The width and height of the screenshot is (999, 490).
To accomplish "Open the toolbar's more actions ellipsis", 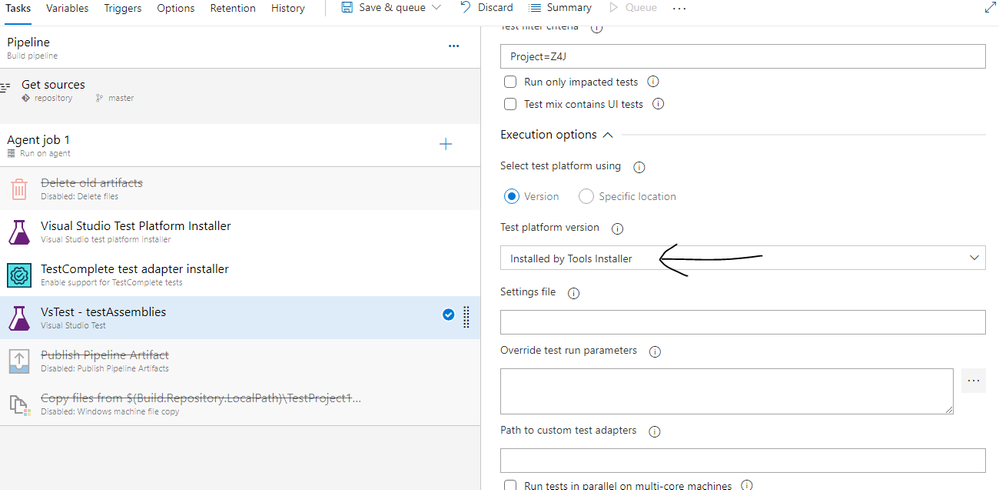I will click(680, 8).
